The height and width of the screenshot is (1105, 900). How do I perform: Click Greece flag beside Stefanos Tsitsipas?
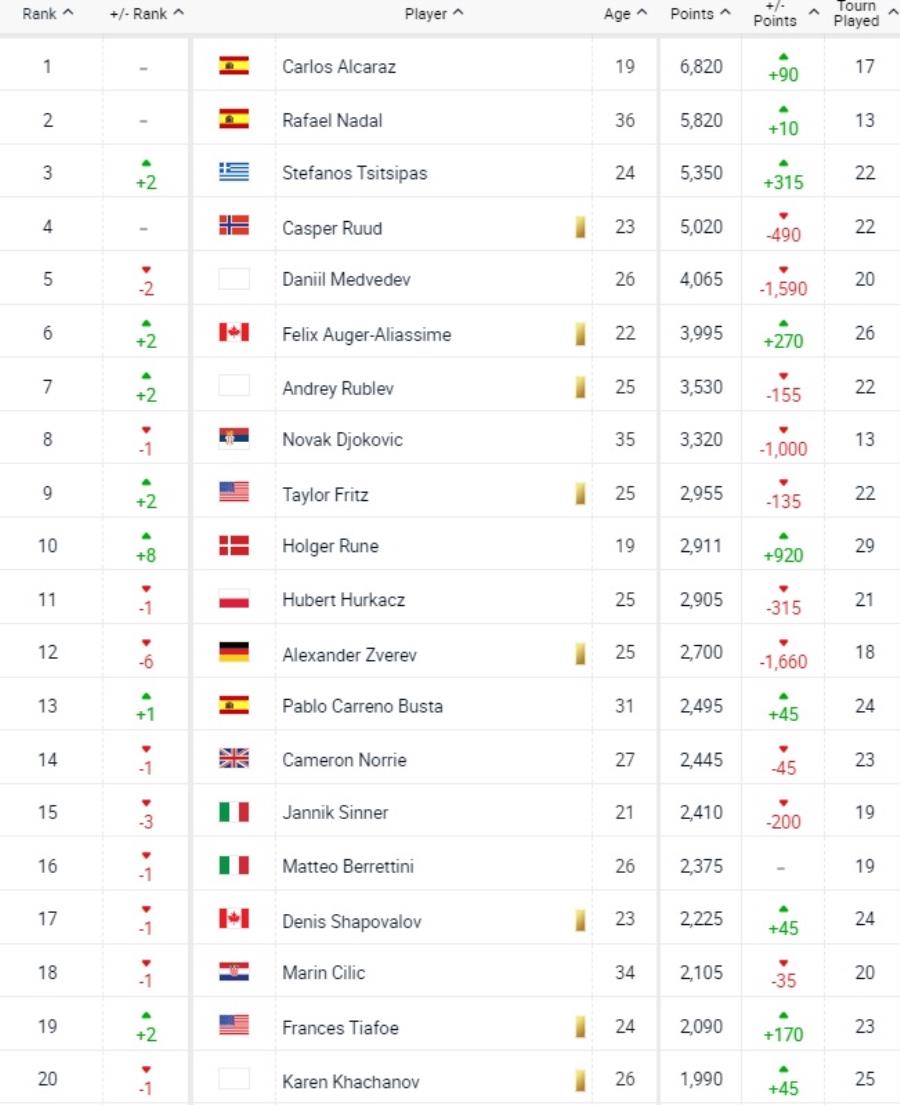(x=234, y=172)
